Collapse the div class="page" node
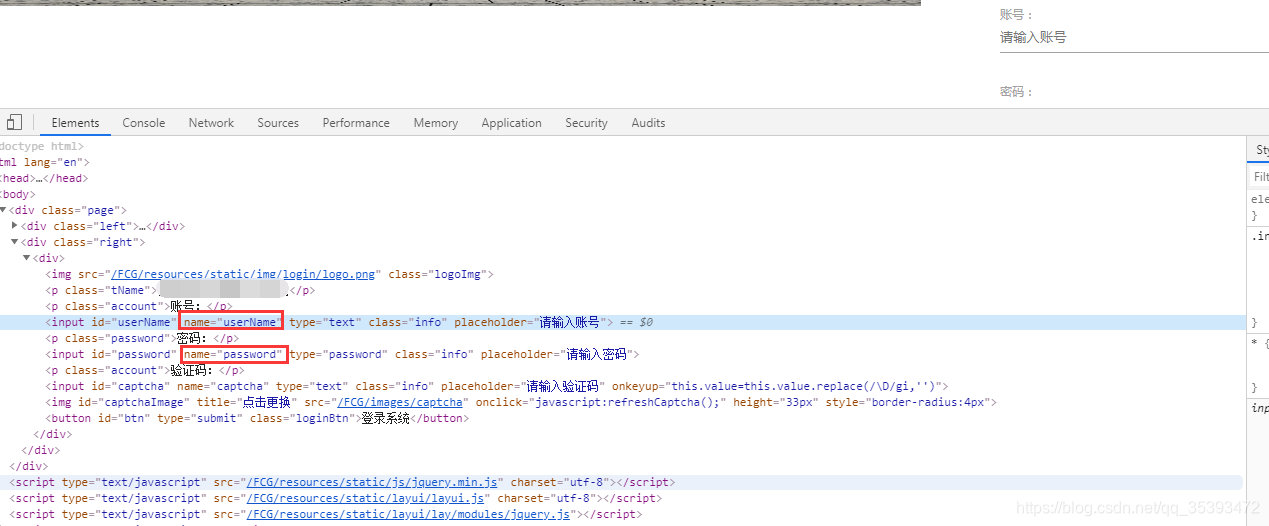Screen dimensions: 1269x526 pos(4,210)
